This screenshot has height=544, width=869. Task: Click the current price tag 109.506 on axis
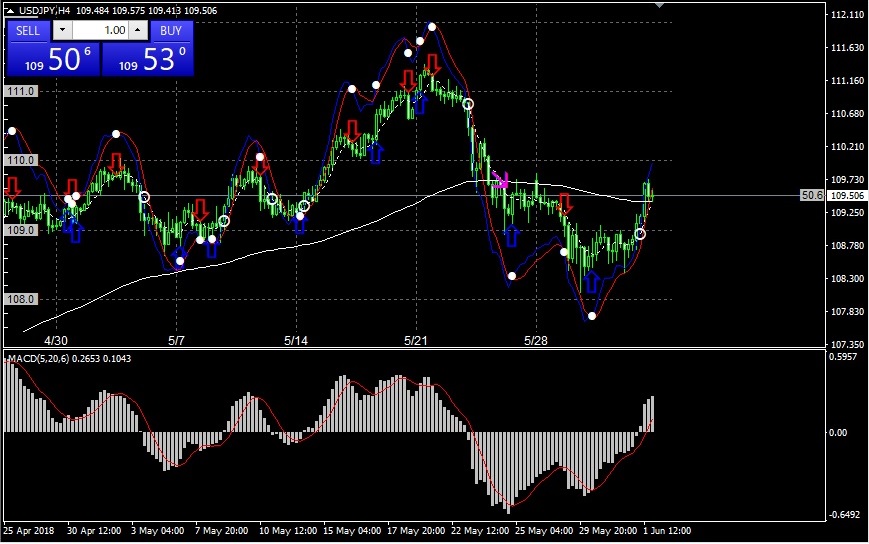pos(847,196)
